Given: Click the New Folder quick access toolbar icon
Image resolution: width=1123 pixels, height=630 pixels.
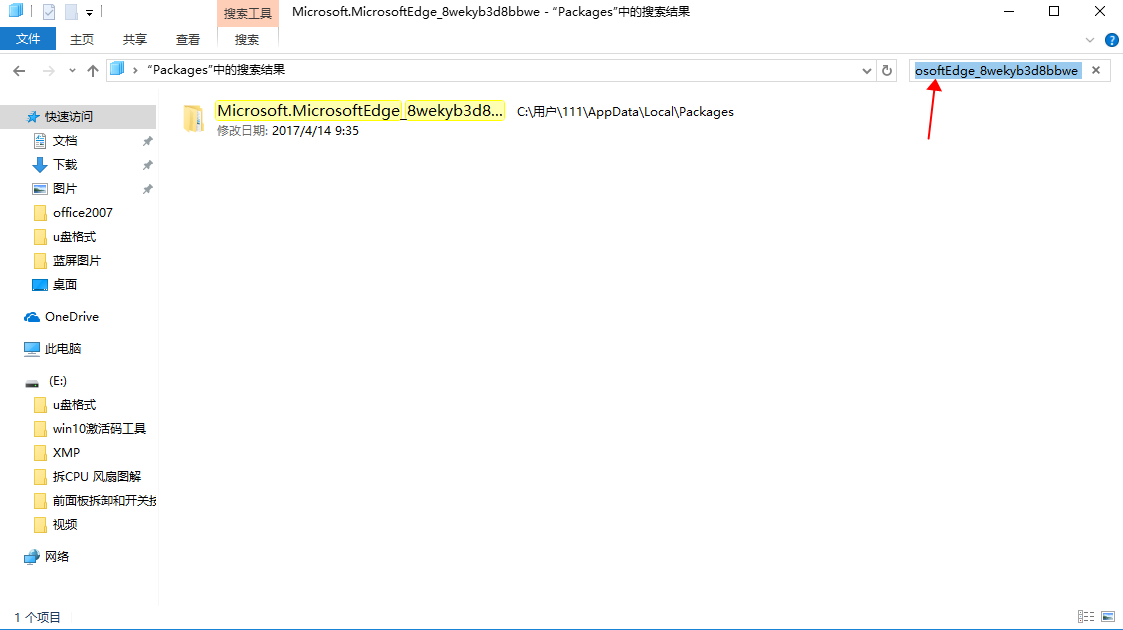Looking at the screenshot, I should (71, 11).
